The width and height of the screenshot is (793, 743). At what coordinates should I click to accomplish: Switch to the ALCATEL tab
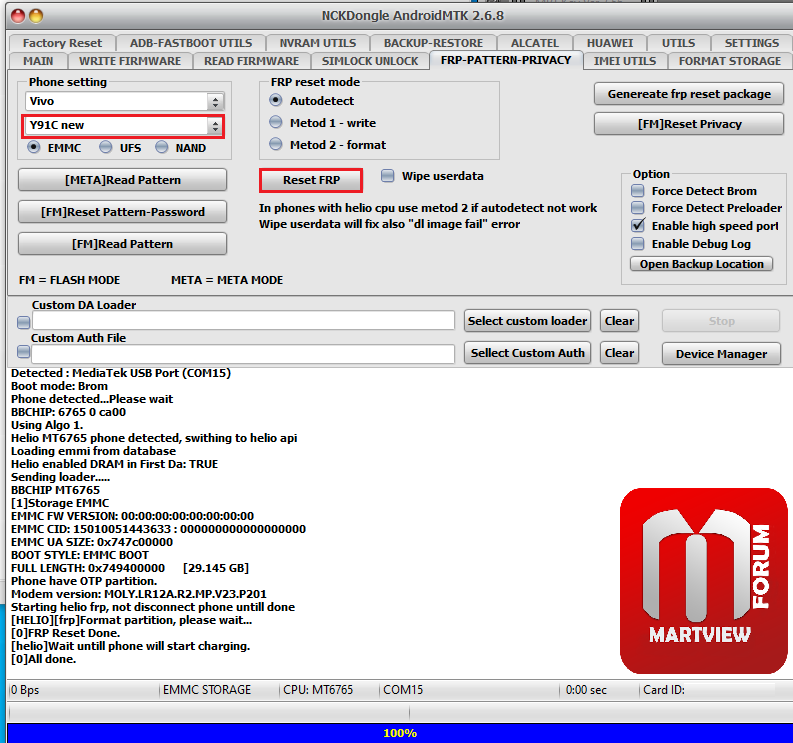[x=535, y=43]
